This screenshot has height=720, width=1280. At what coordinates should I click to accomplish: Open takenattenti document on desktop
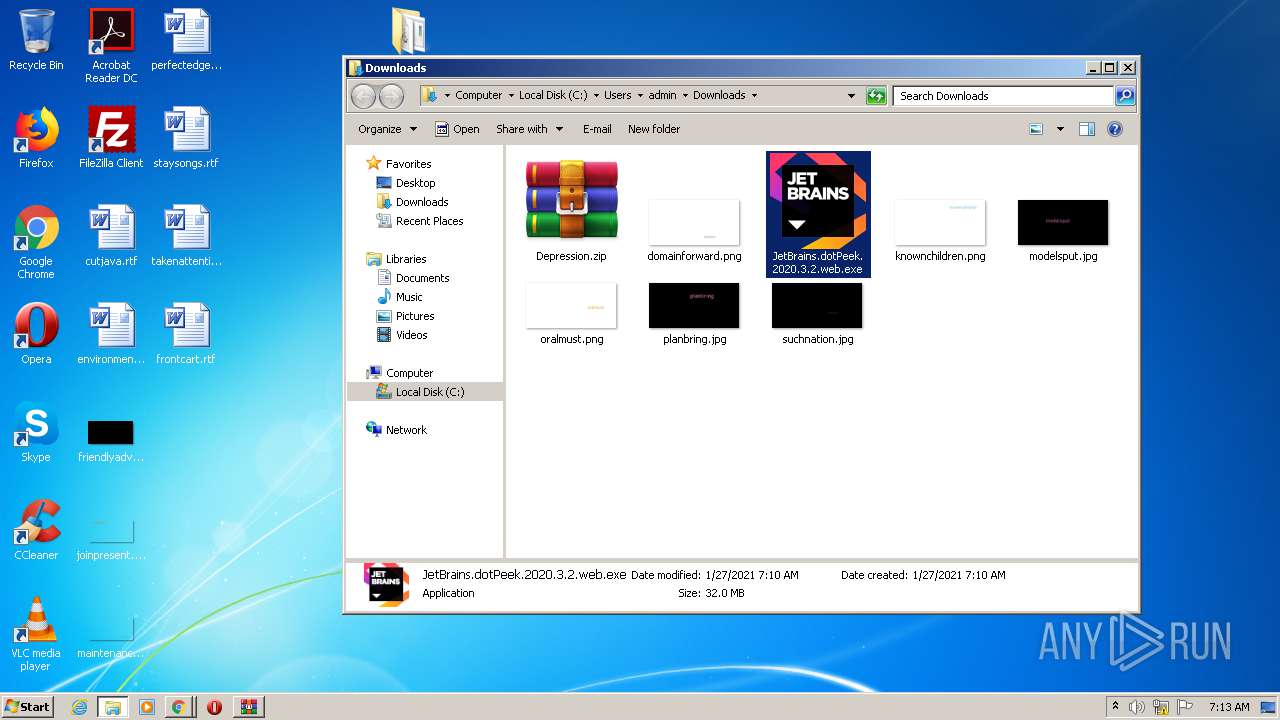(186, 236)
